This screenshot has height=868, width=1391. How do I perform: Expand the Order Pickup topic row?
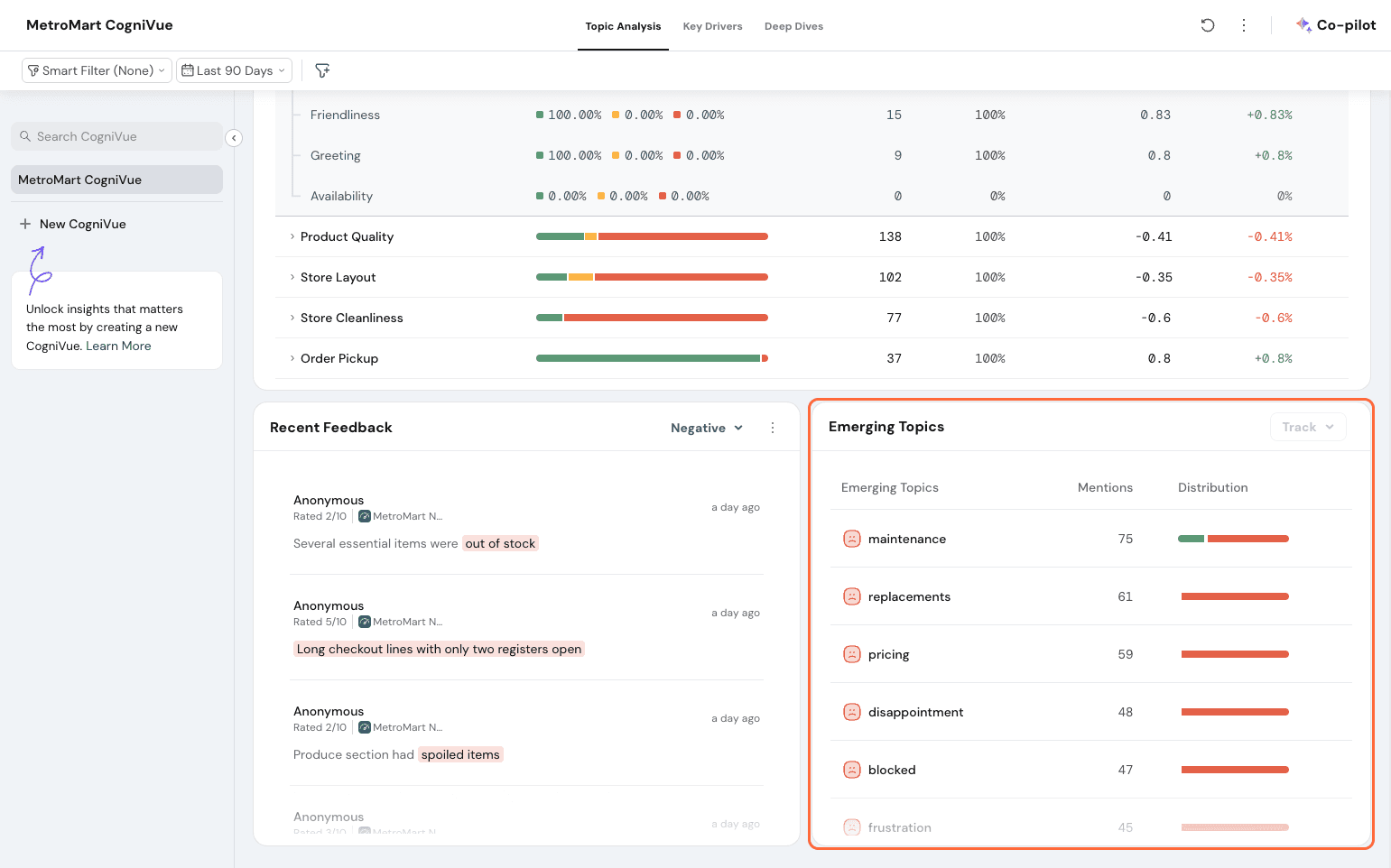pyautogui.click(x=292, y=358)
